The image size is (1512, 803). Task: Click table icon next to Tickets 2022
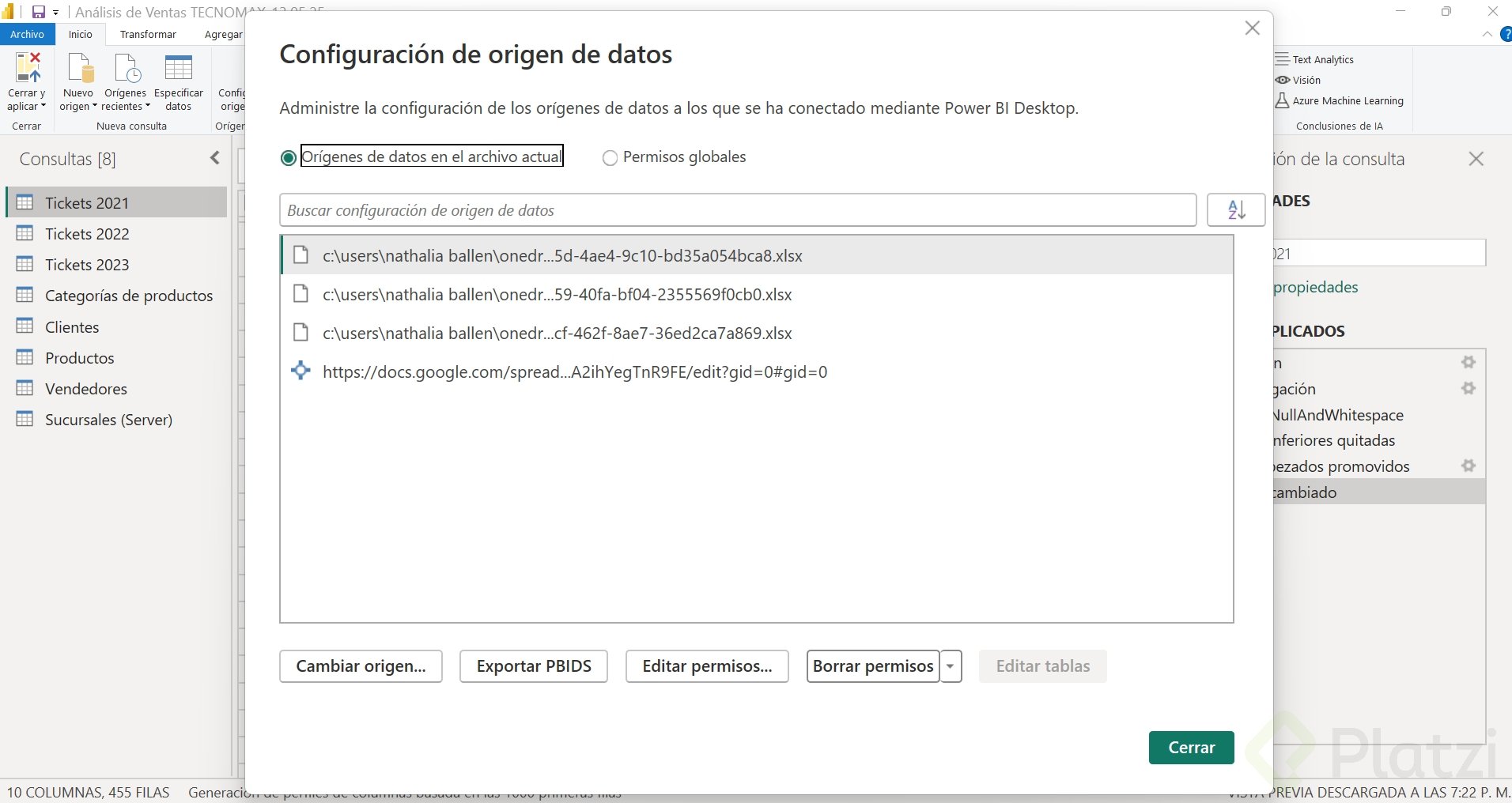[x=25, y=233]
